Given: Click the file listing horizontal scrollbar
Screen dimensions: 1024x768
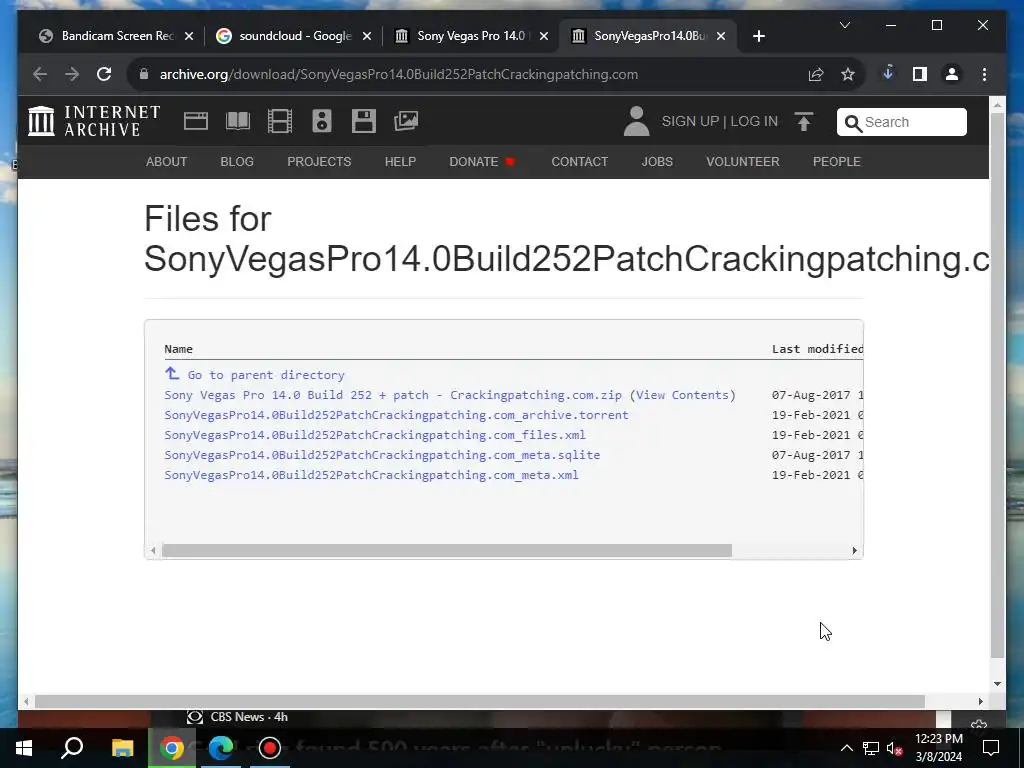Looking at the screenshot, I should click(x=447, y=551).
